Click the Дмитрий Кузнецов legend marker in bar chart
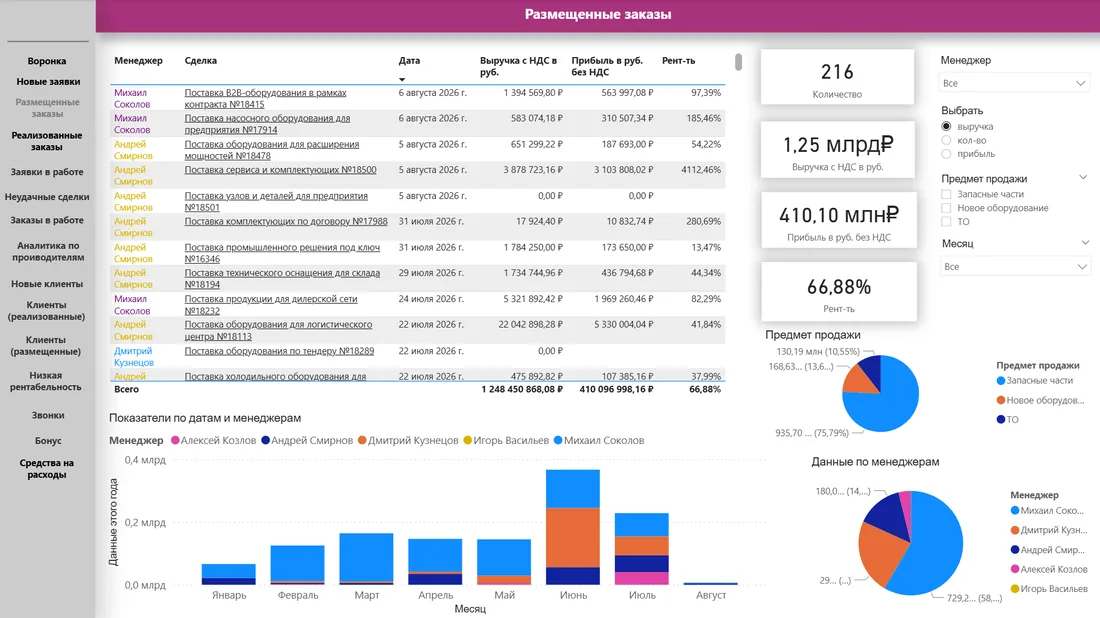Image resolution: width=1100 pixels, height=618 pixels. pos(362,441)
